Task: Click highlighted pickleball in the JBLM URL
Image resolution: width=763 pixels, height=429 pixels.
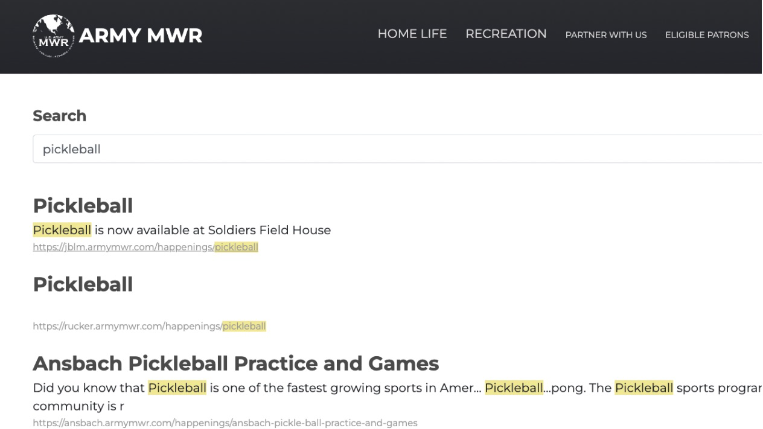Action: point(236,247)
